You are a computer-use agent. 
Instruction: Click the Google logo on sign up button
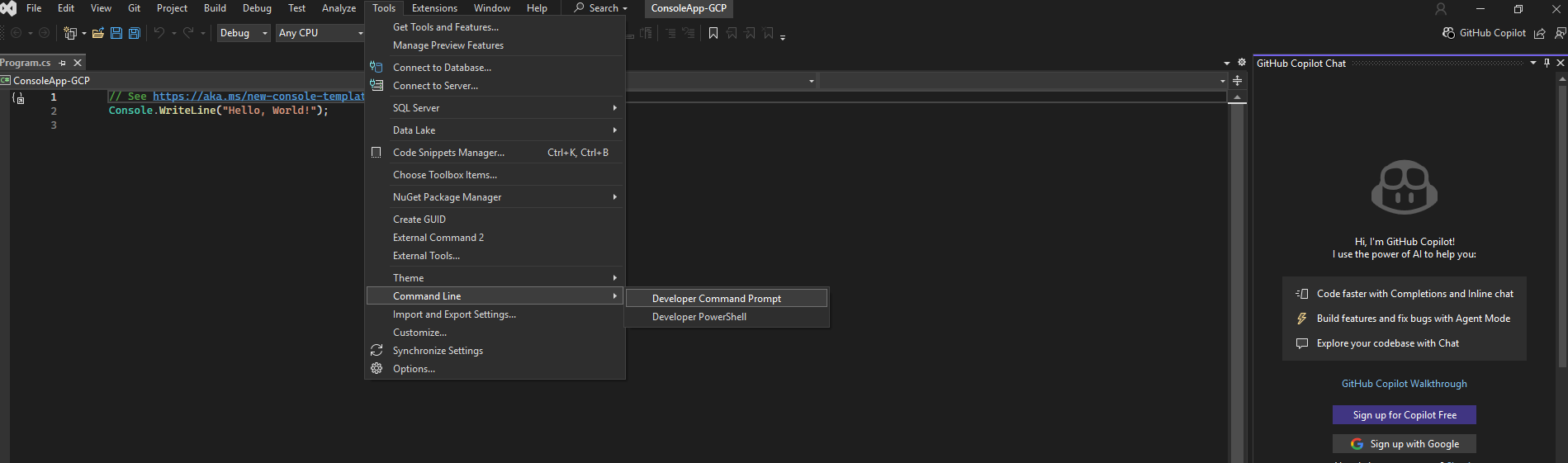click(1357, 444)
